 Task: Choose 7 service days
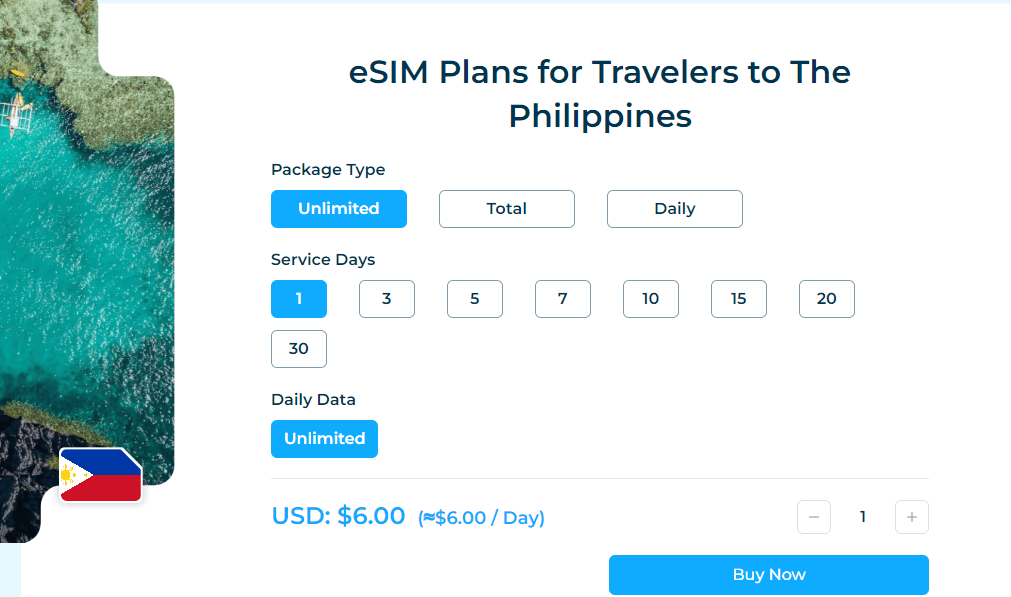(x=563, y=299)
